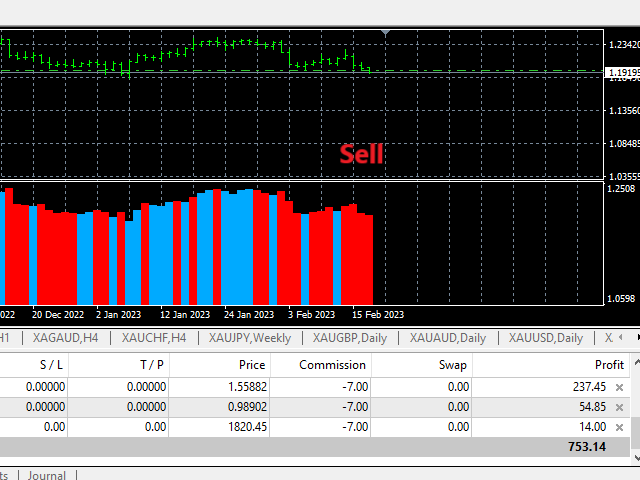This screenshot has height=480, width=640.
Task: Click the T / P column header
Action: point(148,365)
